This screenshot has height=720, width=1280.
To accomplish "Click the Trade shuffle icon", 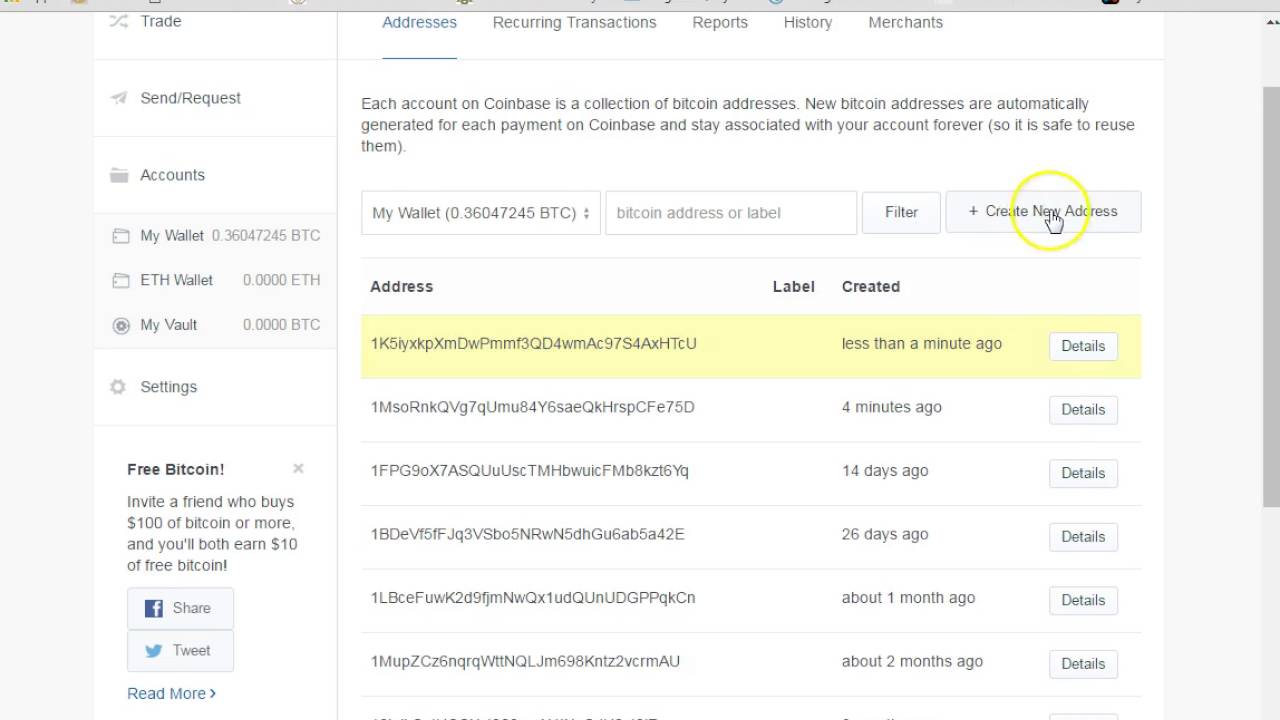I will (x=119, y=21).
